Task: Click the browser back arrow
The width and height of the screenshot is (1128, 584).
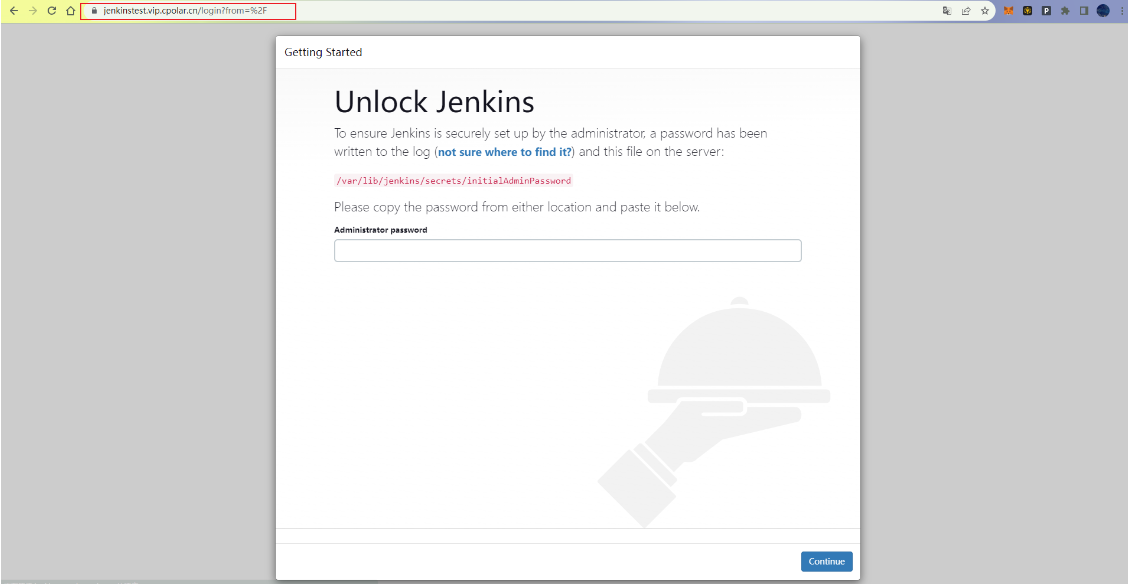Action: 13,11
